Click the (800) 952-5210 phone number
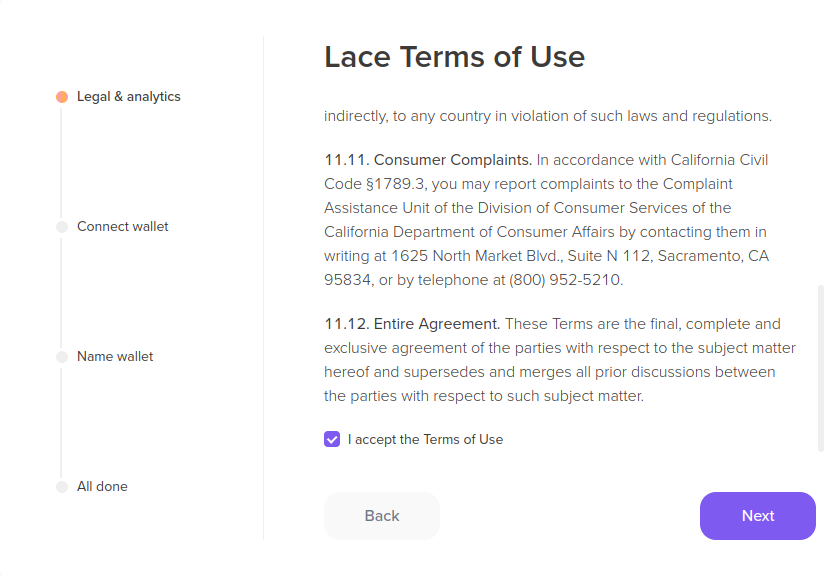Screen dimensions: 834x576 565,280
